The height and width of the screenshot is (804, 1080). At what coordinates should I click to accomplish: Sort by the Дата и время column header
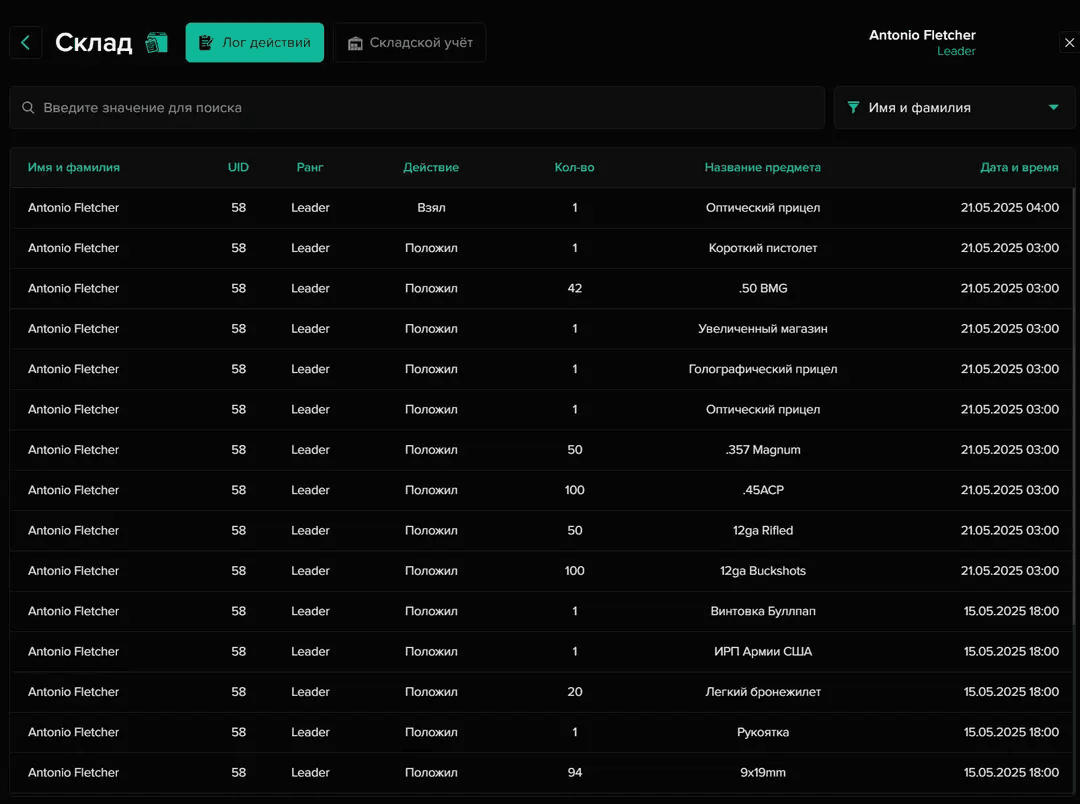click(1019, 167)
